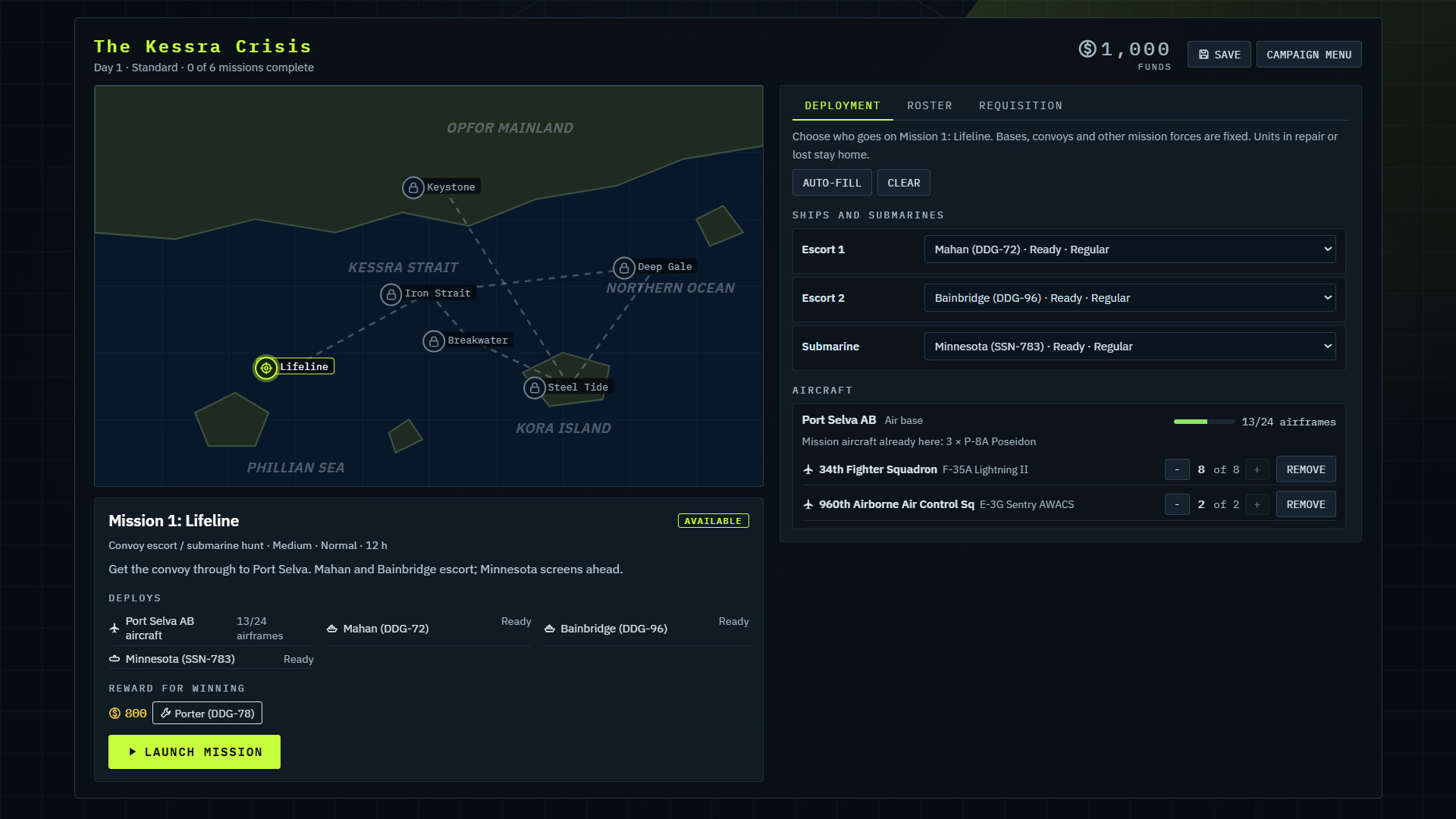Switch to the Roster tab
The height and width of the screenshot is (819, 1456).
(930, 105)
